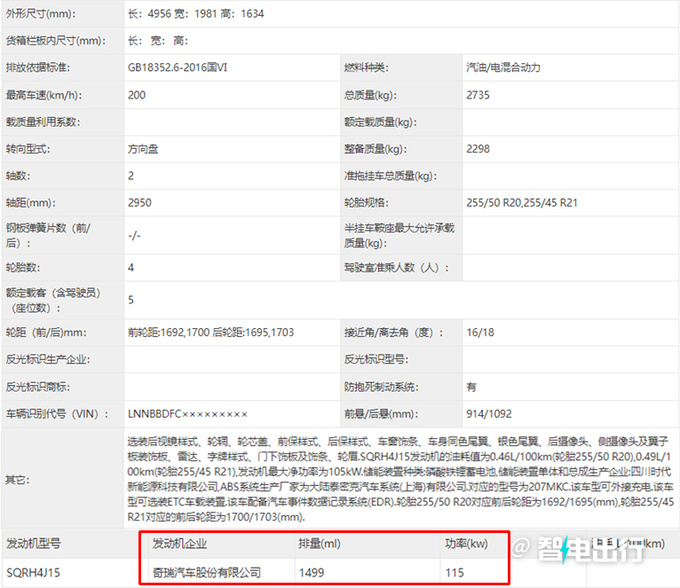Viewport: 680px width, 588px height.
Task: Select engine model SQRH4J15
Action: pos(33,573)
